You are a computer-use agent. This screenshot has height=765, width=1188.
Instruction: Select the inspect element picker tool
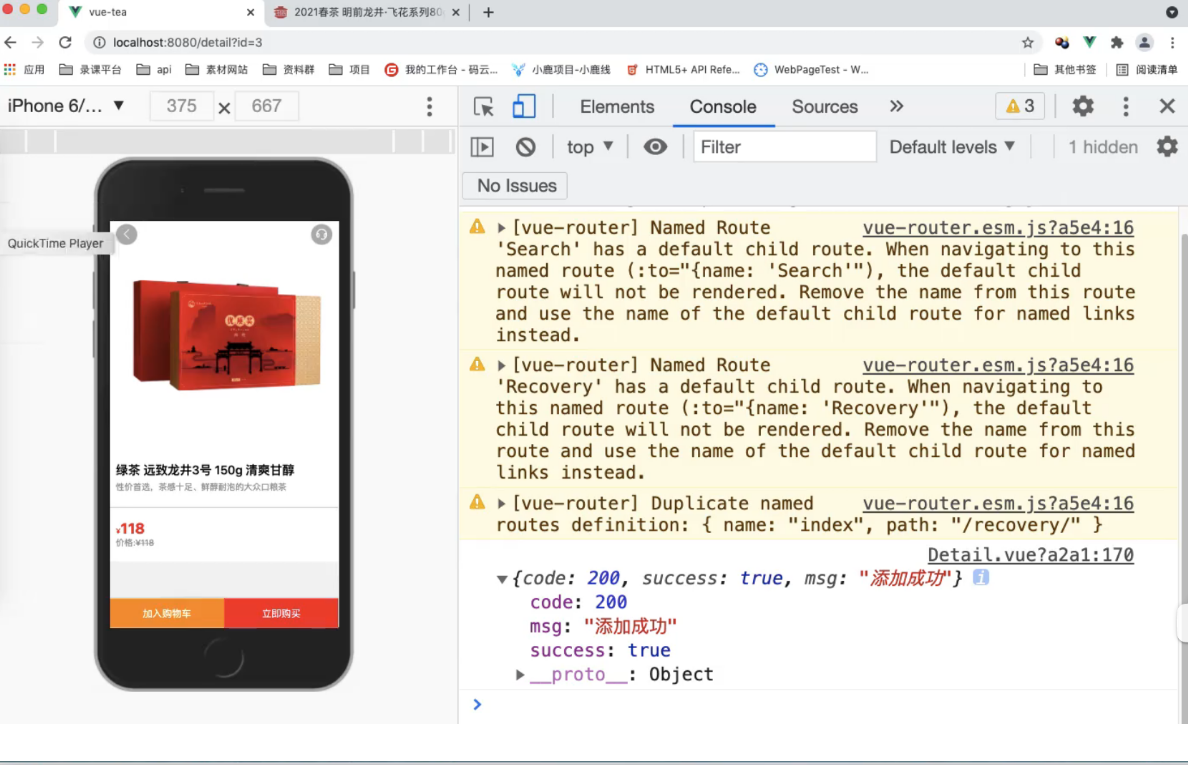coord(483,107)
